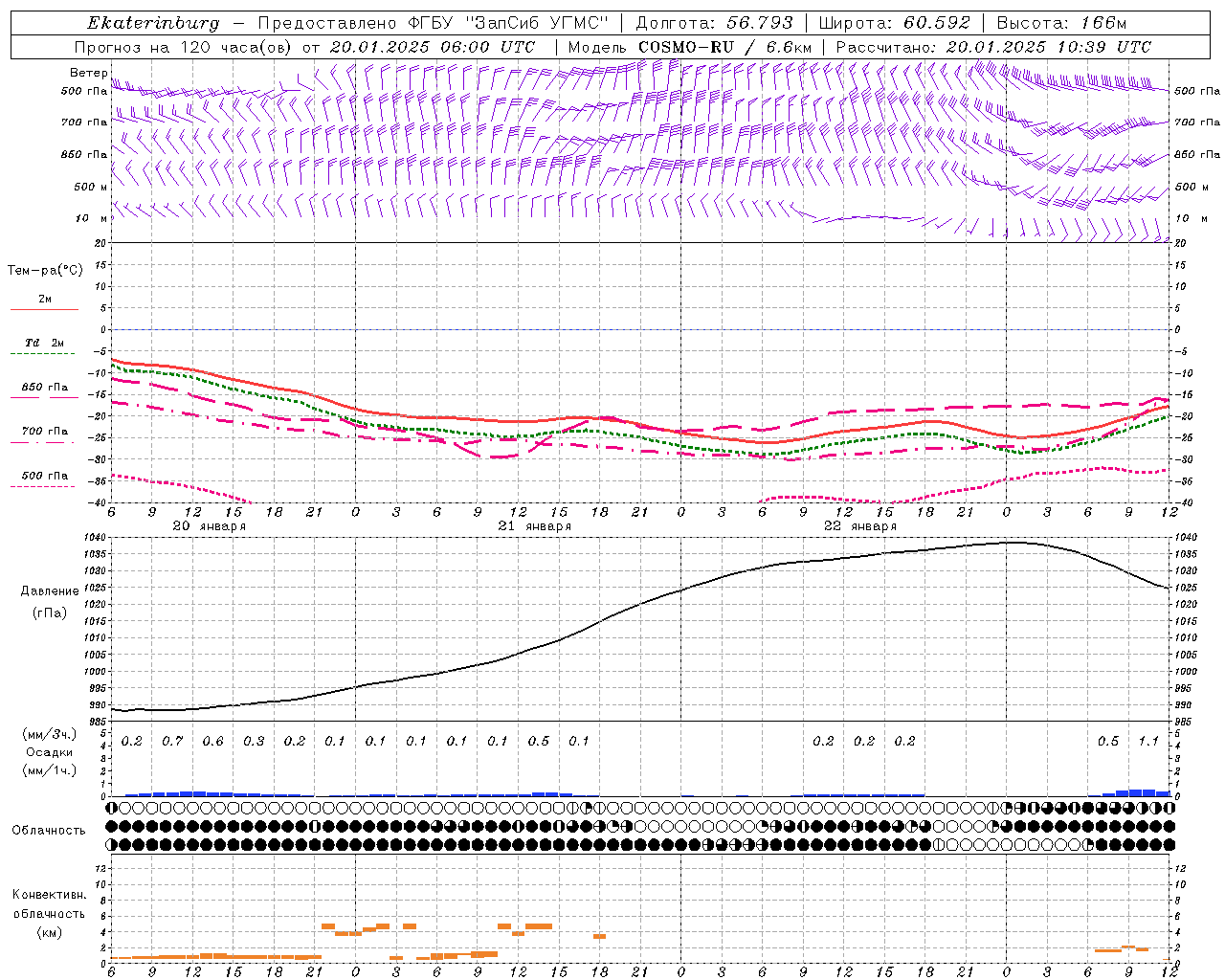Click the "500 гПа" temperature legend entry
This screenshot has height=980, width=1225.
pos(45,476)
